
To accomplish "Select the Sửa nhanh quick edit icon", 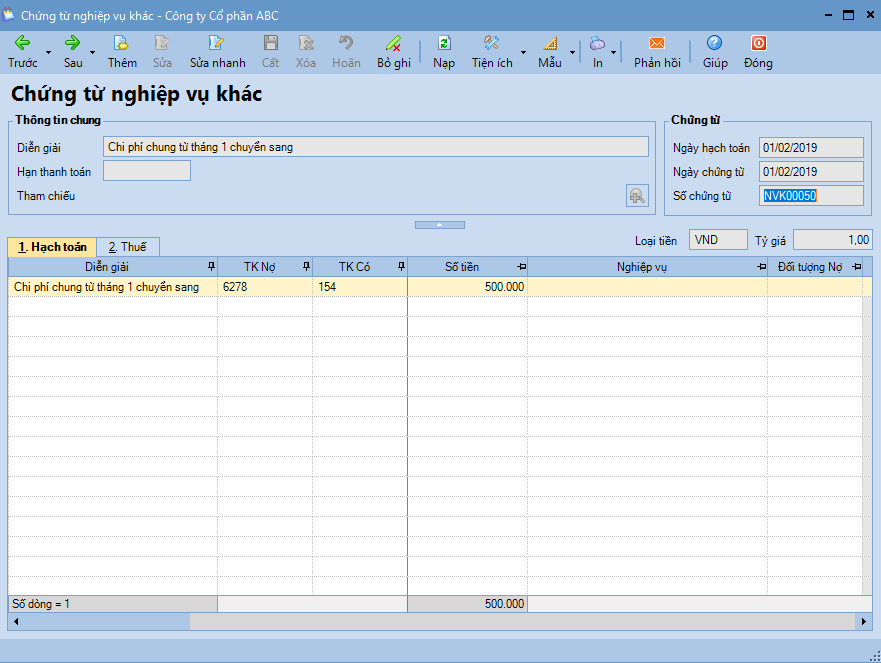I will 217,45.
